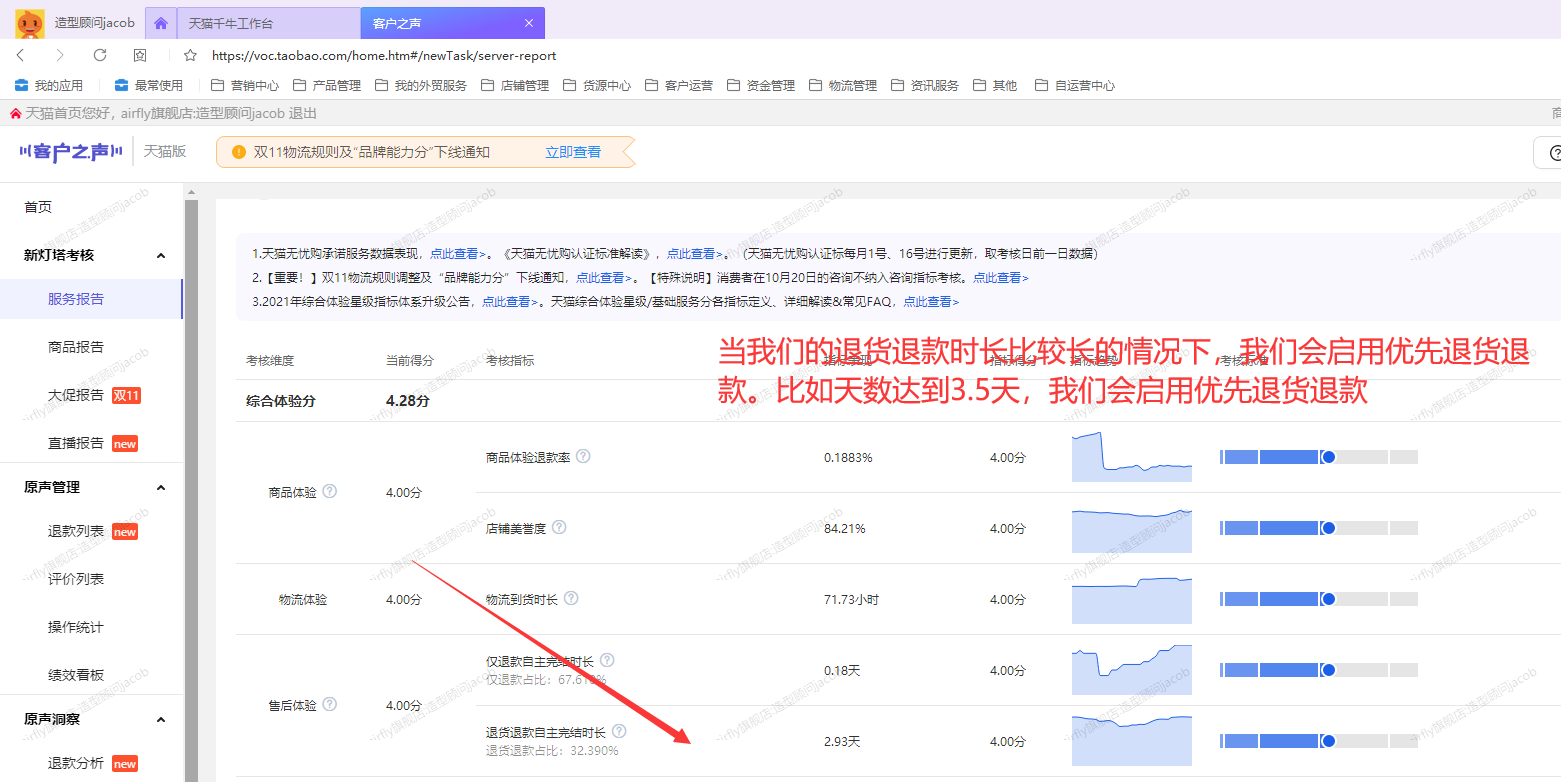Click 仅退款自主完结时长 trend chart
The width and height of the screenshot is (1561, 782).
[1132, 670]
